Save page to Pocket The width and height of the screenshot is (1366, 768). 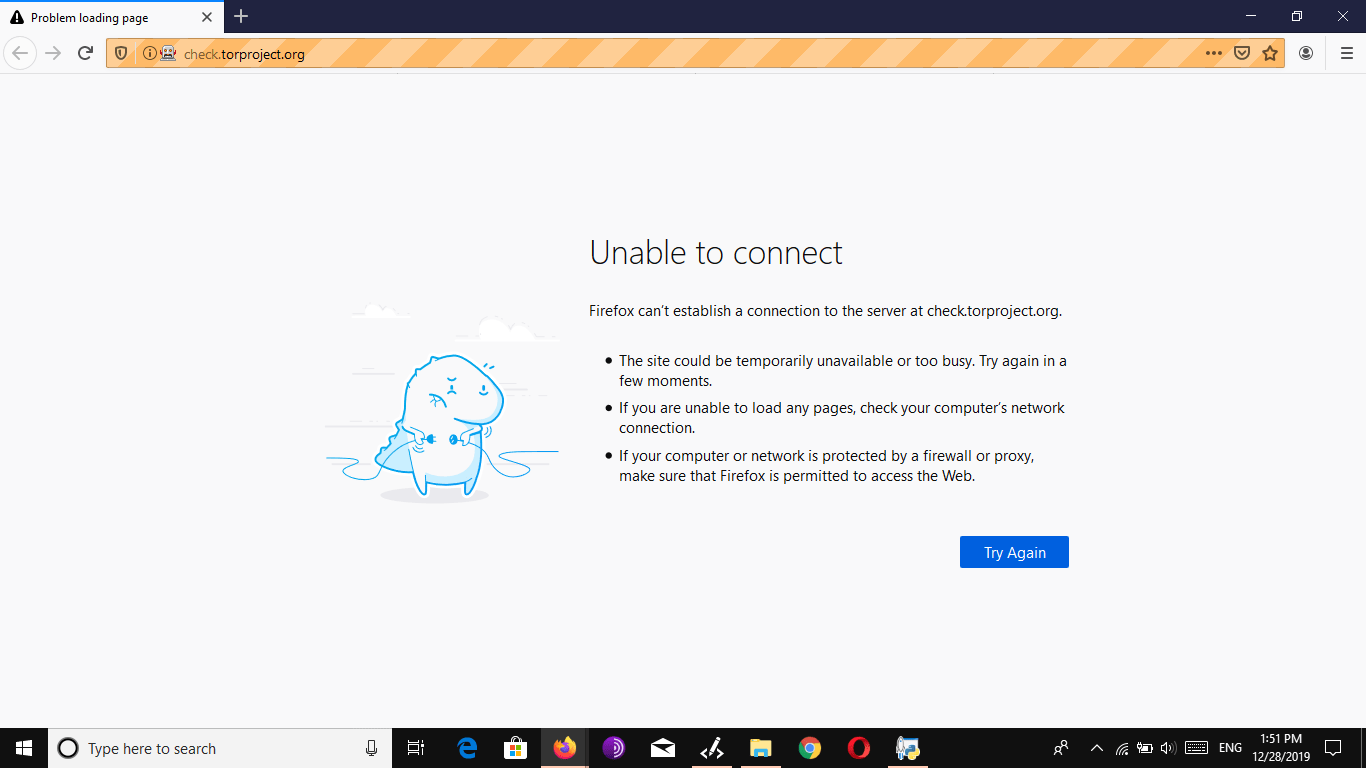(x=1242, y=53)
